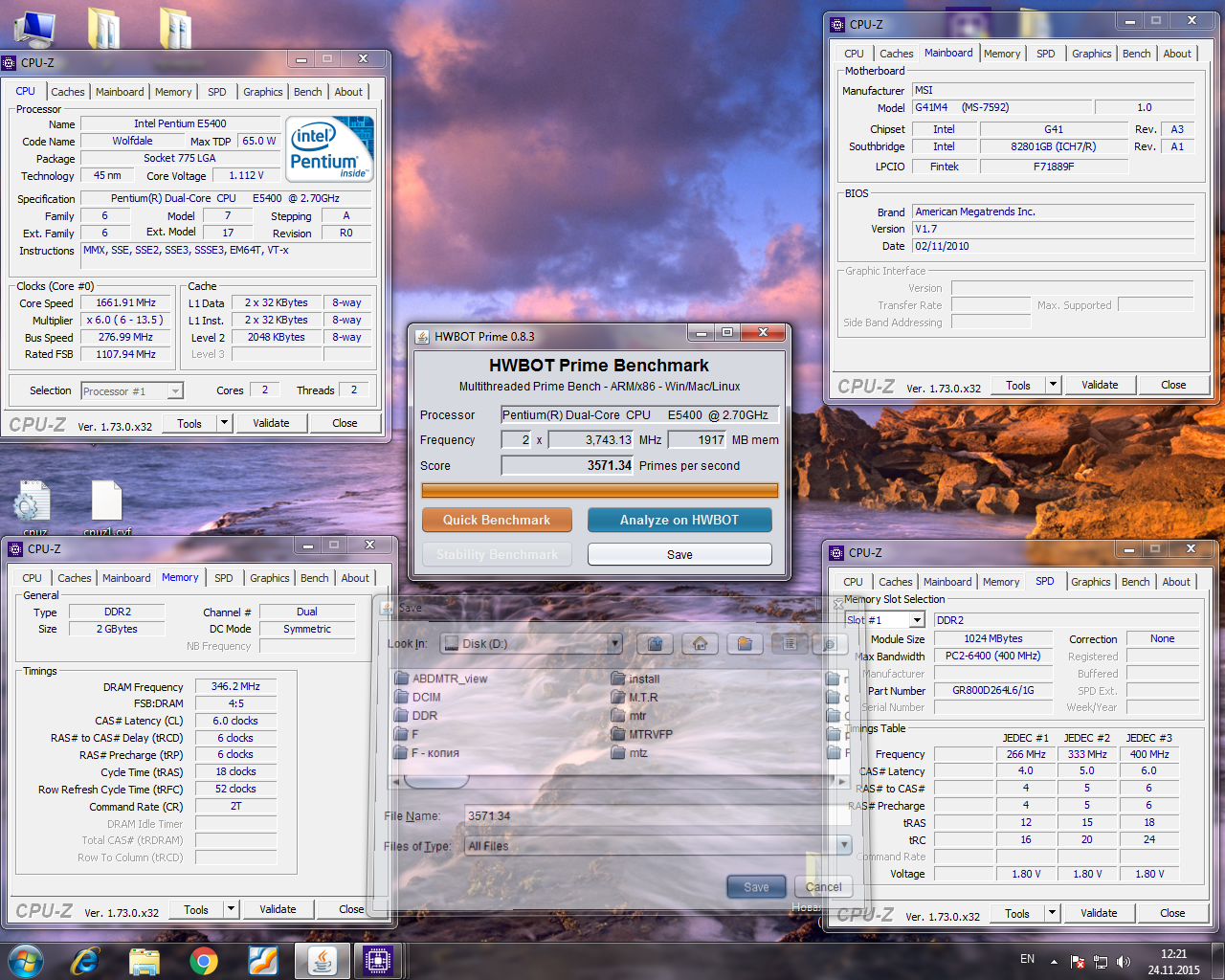This screenshot has height=980, width=1225.
Task: Open Tools dropdown arrow in SPD CPU-Z window
Action: [1053, 913]
